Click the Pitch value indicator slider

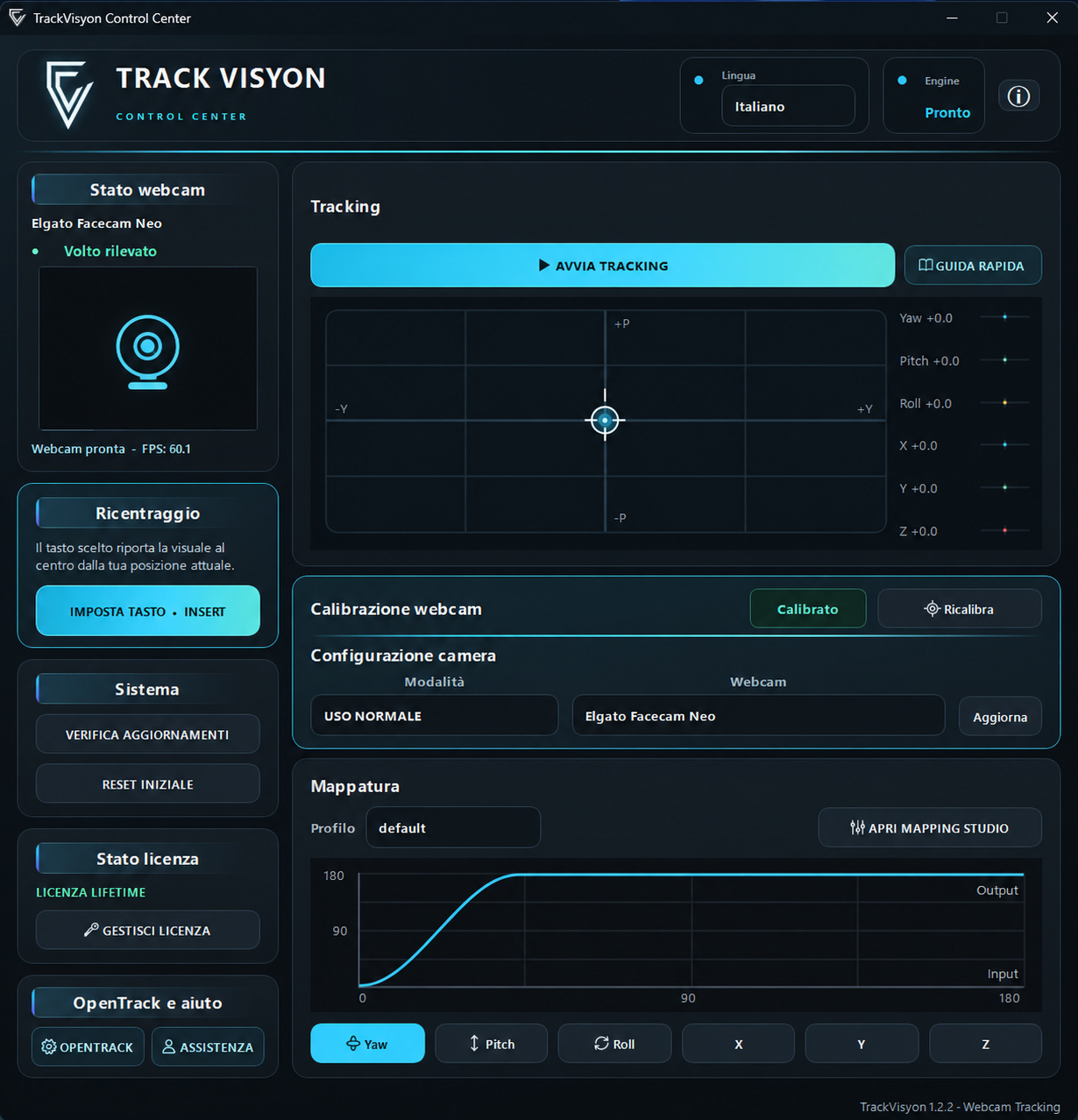[1004, 360]
